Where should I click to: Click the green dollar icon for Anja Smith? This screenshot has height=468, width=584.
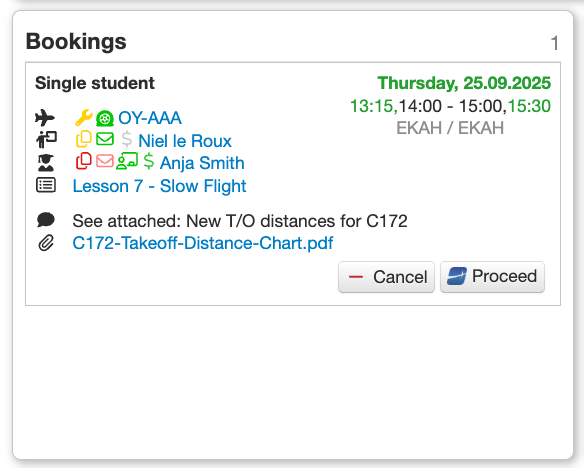pyautogui.click(x=149, y=161)
